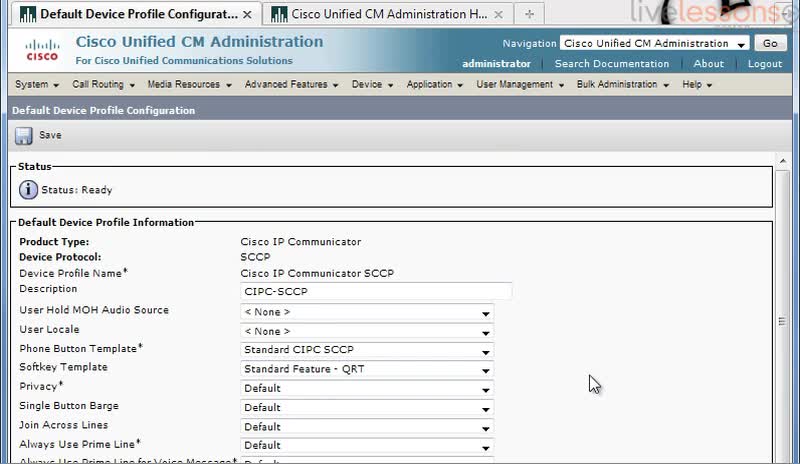Open the Call Routing menu
The image size is (800, 464).
103,85
